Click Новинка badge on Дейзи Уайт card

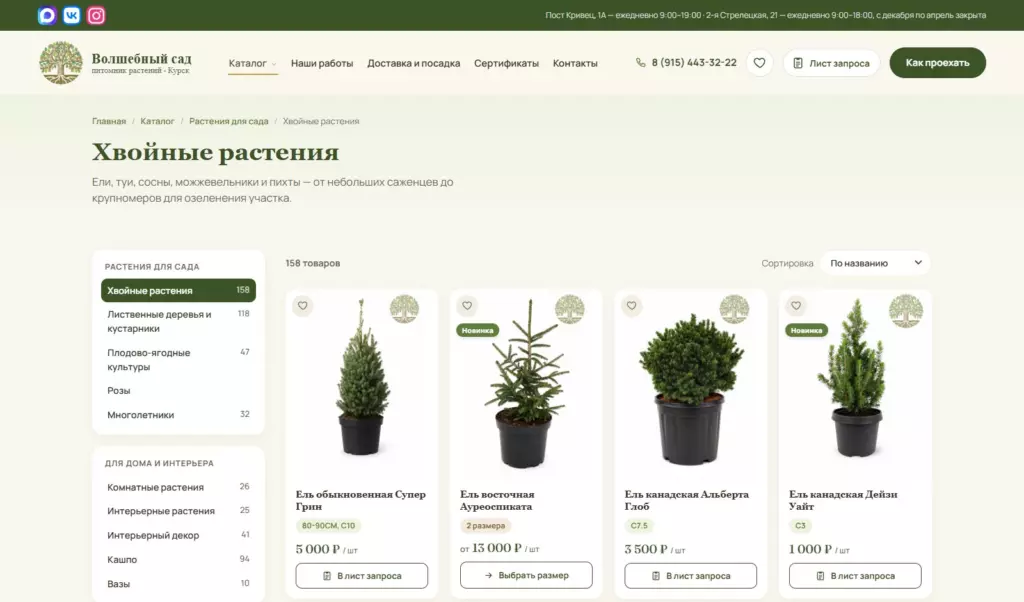807,330
